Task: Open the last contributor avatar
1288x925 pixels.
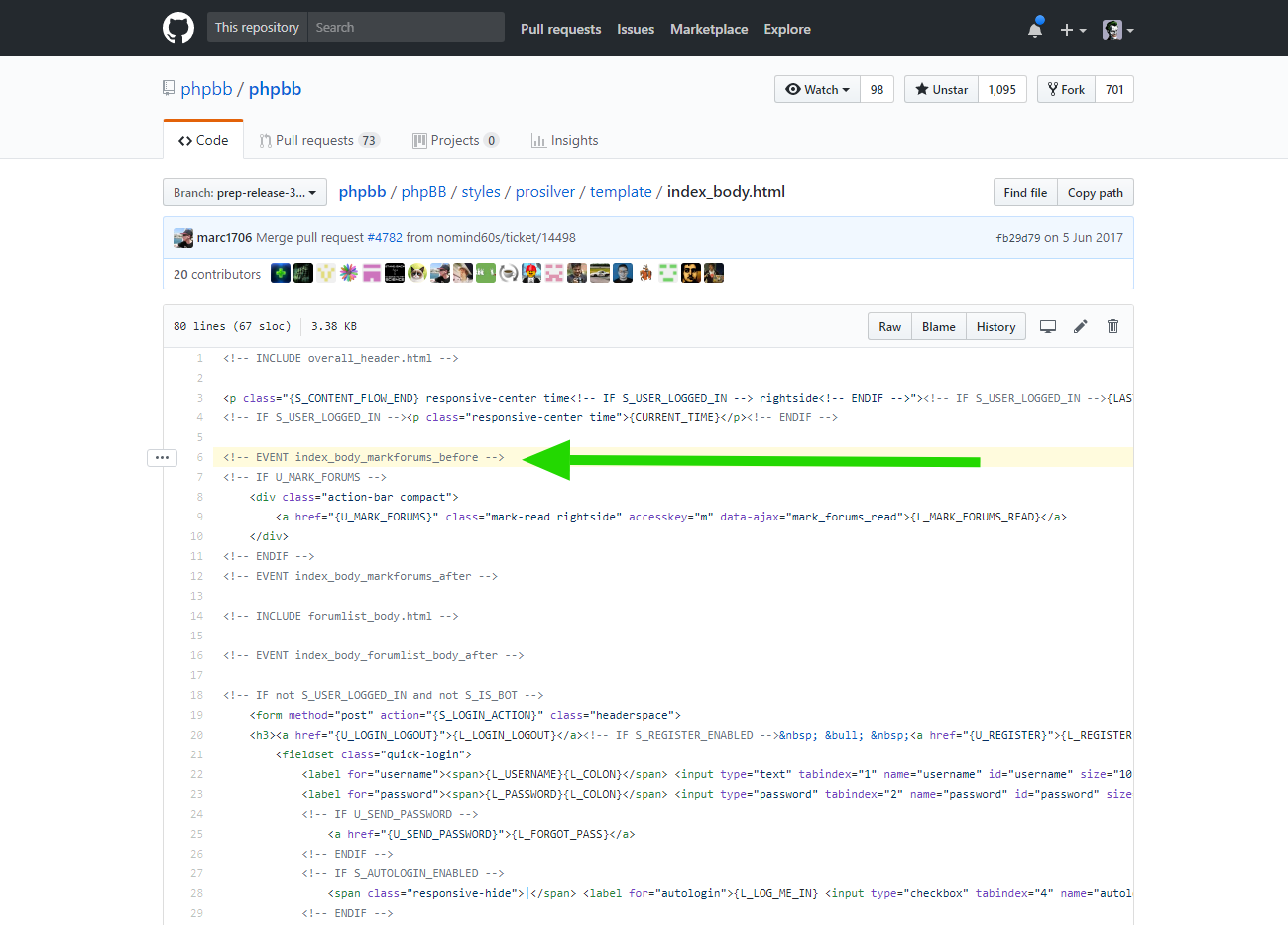Action: [x=714, y=273]
